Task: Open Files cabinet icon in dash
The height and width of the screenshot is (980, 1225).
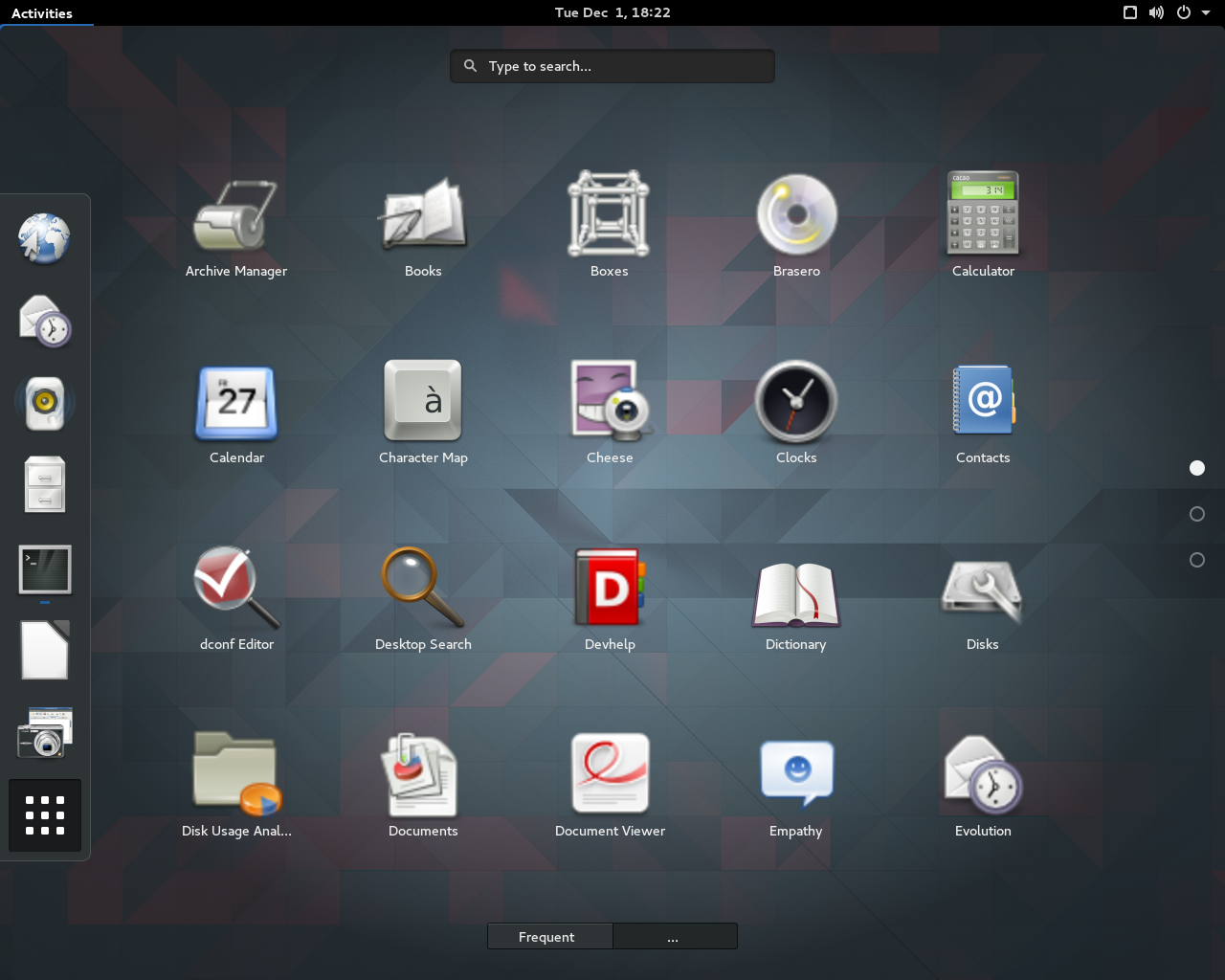Action: point(45,484)
